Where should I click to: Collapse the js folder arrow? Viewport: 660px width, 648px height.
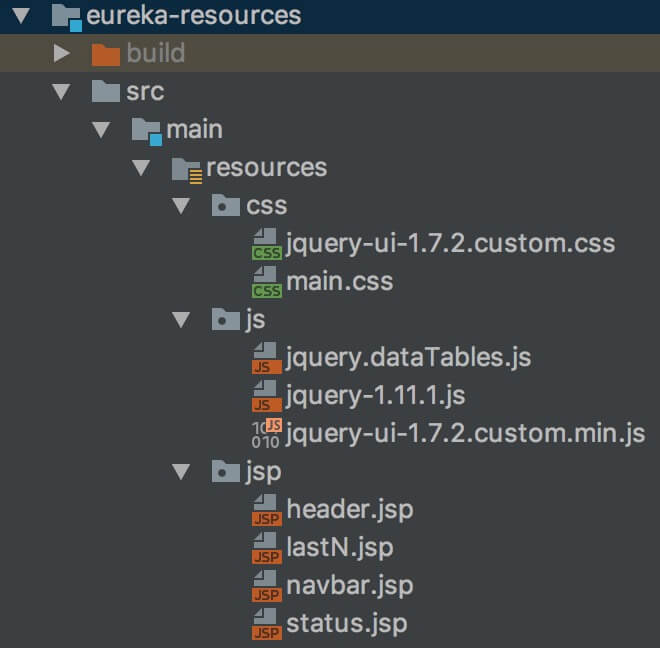[x=181, y=320]
